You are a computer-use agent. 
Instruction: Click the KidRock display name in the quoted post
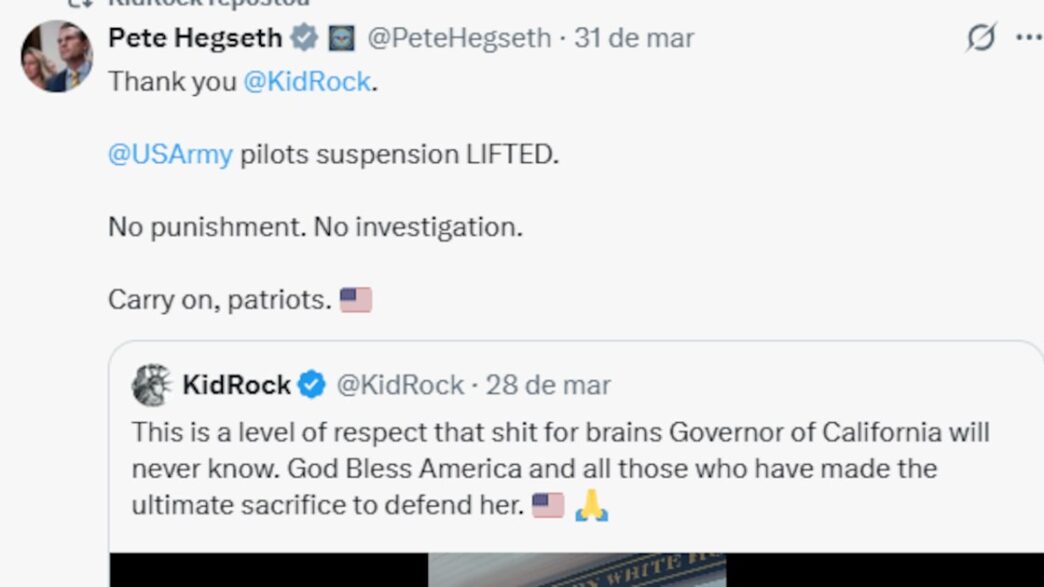[x=236, y=385]
